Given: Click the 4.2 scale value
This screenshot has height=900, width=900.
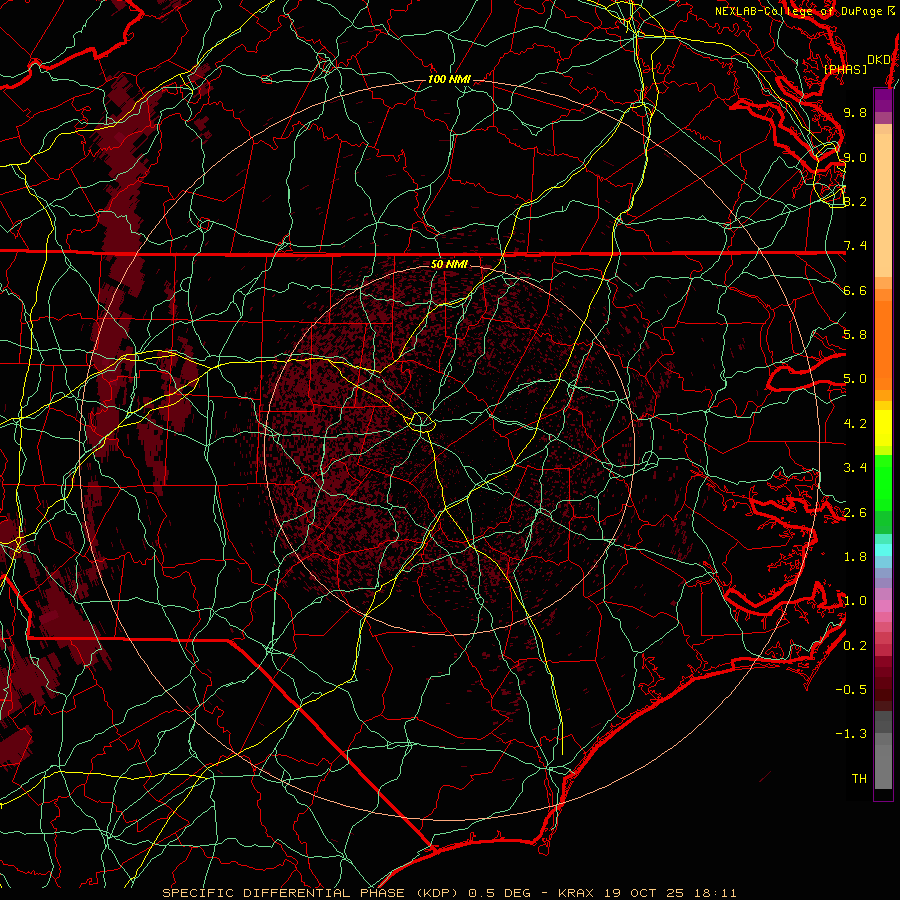Looking at the screenshot, I should pyautogui.click(x=855, y=424).
